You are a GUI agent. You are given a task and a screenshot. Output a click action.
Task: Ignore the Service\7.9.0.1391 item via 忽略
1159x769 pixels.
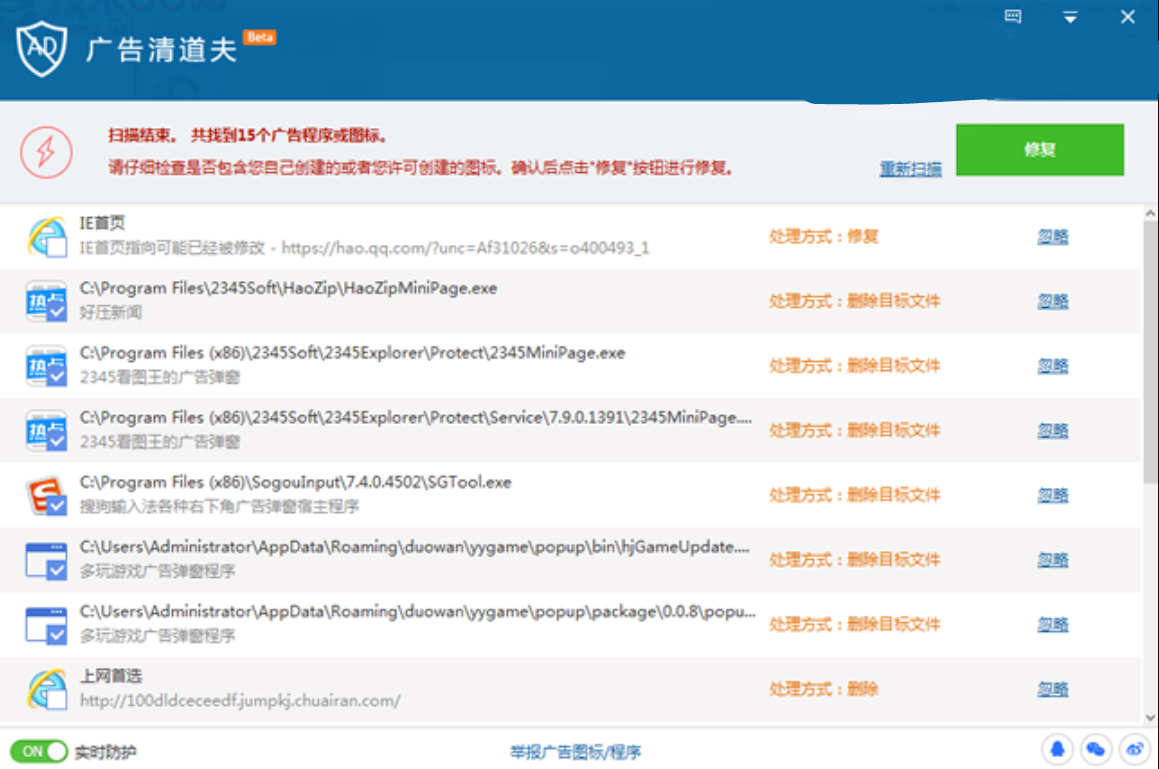click(x=1053, y=430)
